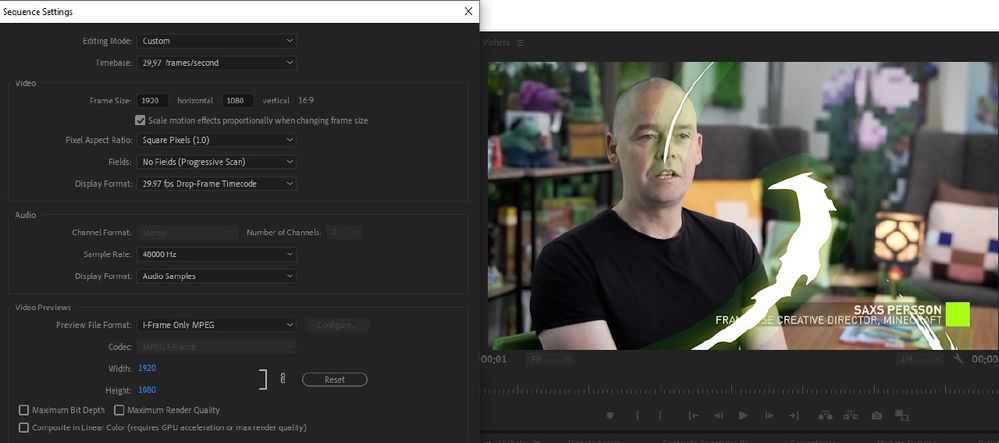Open monitor settings wrench icon
The height and width of the screenshot is (443, 999).
pos(958,359)
